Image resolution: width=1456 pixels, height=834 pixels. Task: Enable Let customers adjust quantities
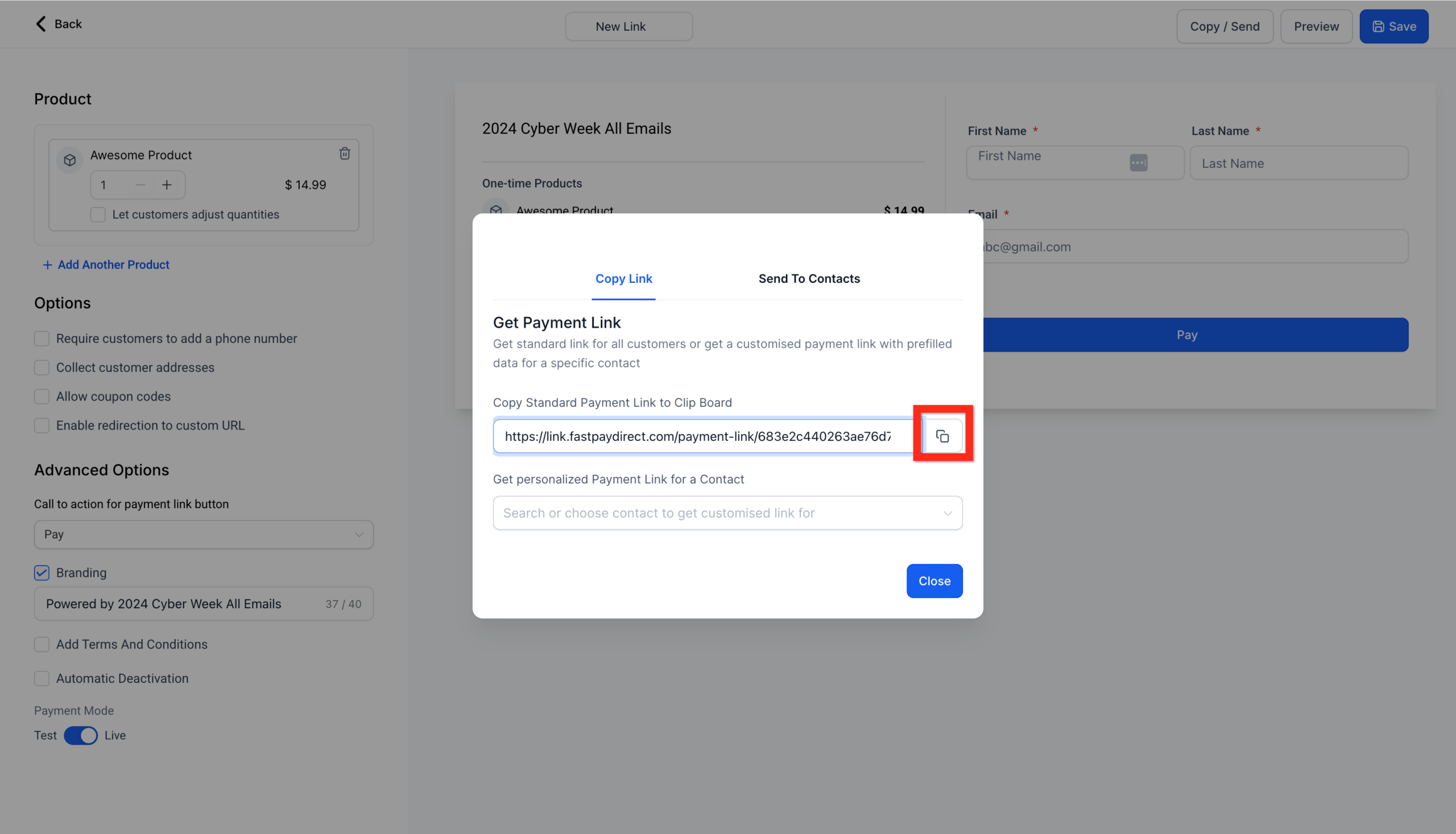[x=97, y=214]
